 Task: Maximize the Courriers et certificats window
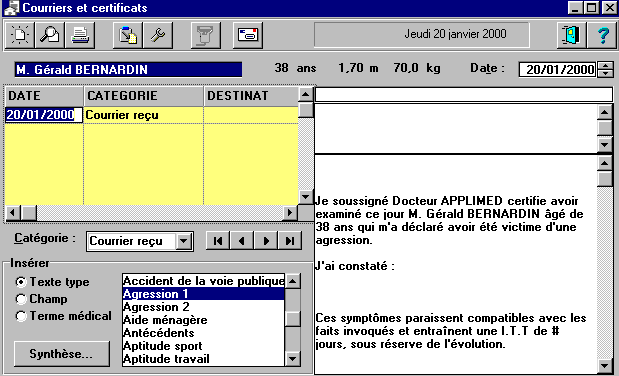coord(591,8)
